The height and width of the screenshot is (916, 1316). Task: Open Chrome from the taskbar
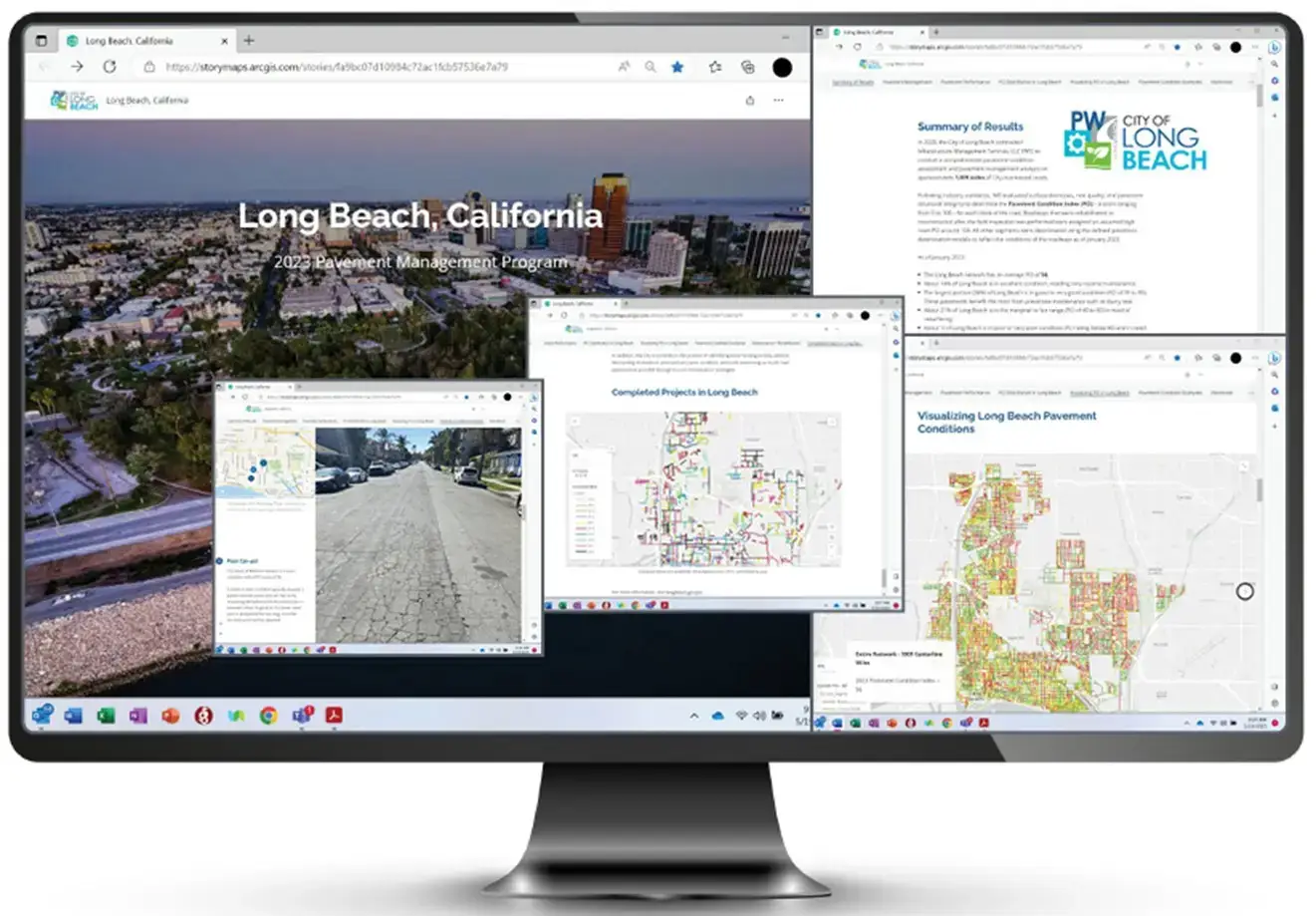[268, 715]
